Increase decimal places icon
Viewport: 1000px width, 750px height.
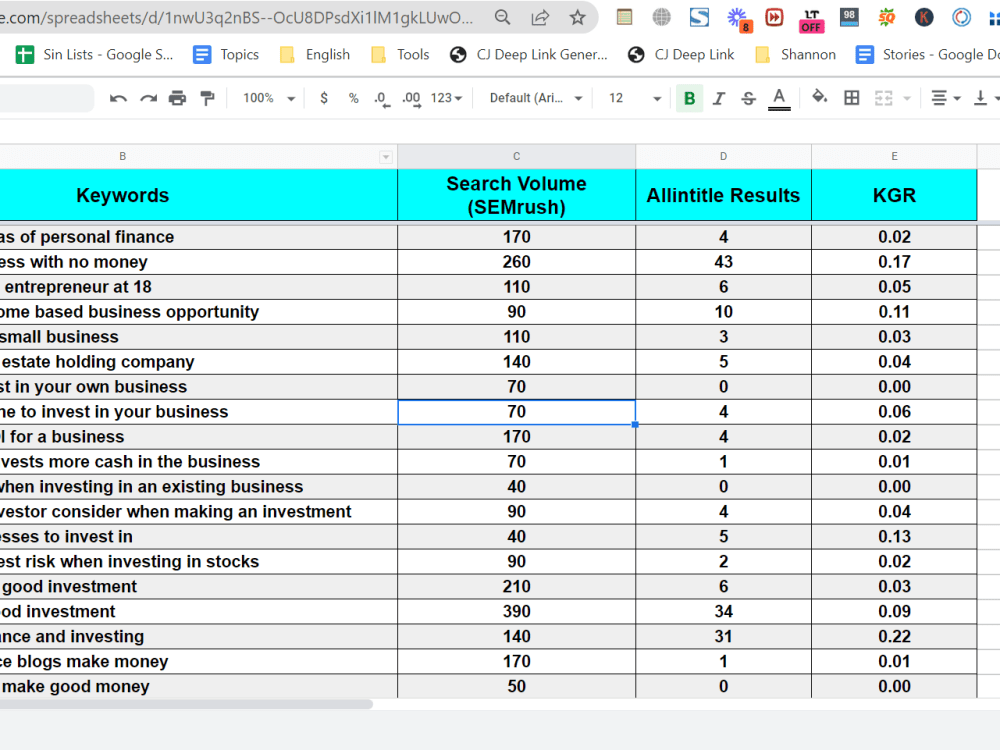[x=411, y=99]
